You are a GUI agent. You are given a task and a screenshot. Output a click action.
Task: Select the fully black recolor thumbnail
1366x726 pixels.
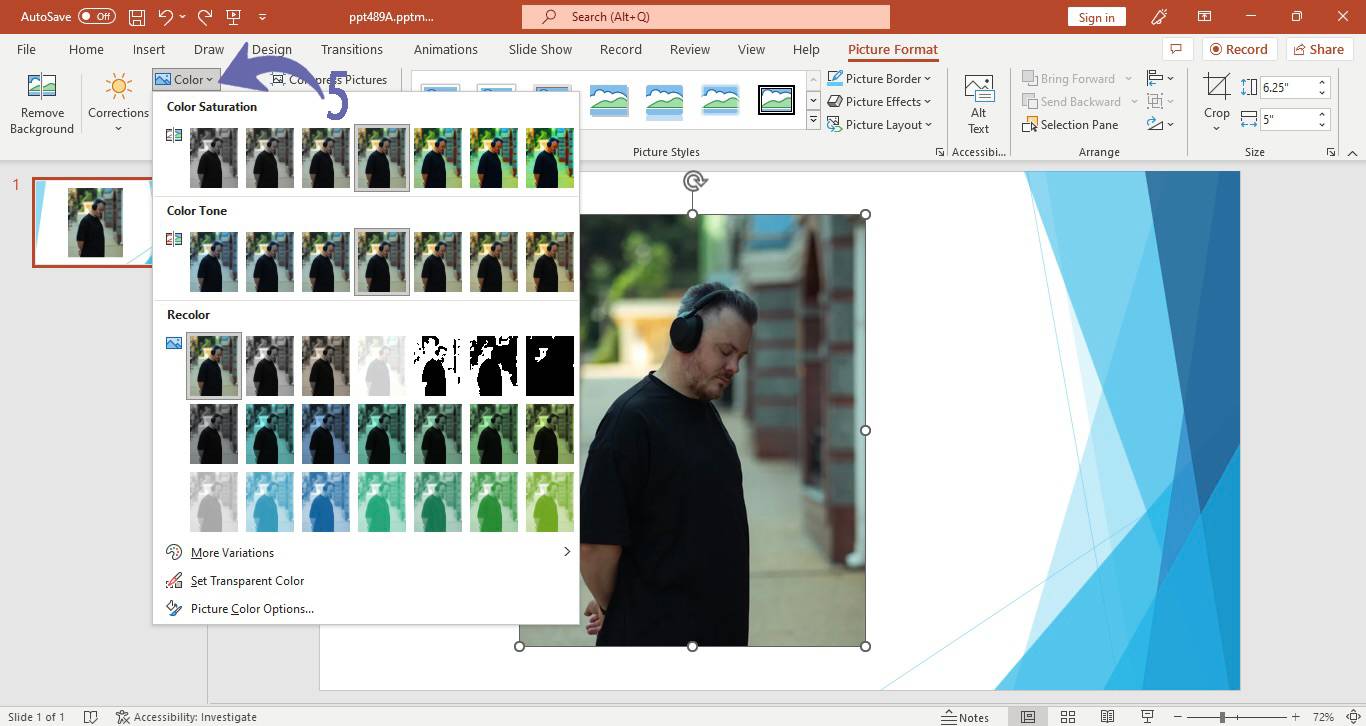coord(550,366)
